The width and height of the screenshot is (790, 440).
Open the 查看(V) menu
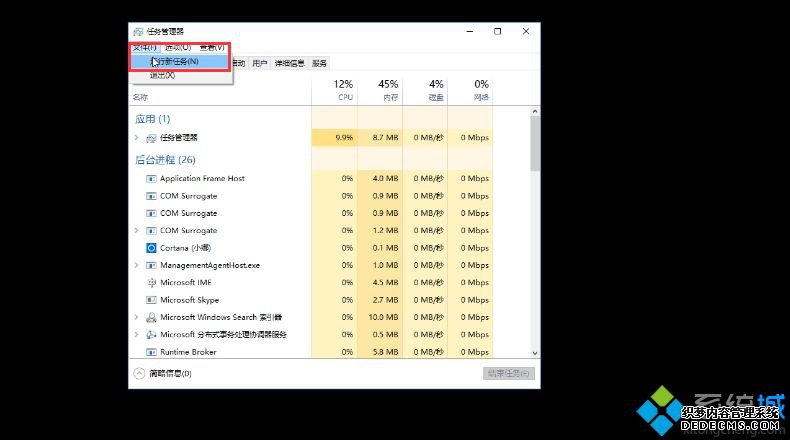[212, 47]
